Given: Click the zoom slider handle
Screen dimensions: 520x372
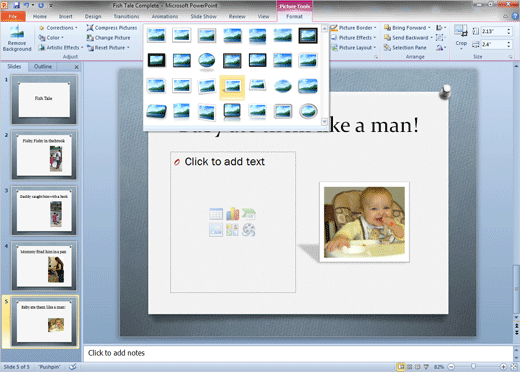Looking at the screenshot, I should 473,367.
